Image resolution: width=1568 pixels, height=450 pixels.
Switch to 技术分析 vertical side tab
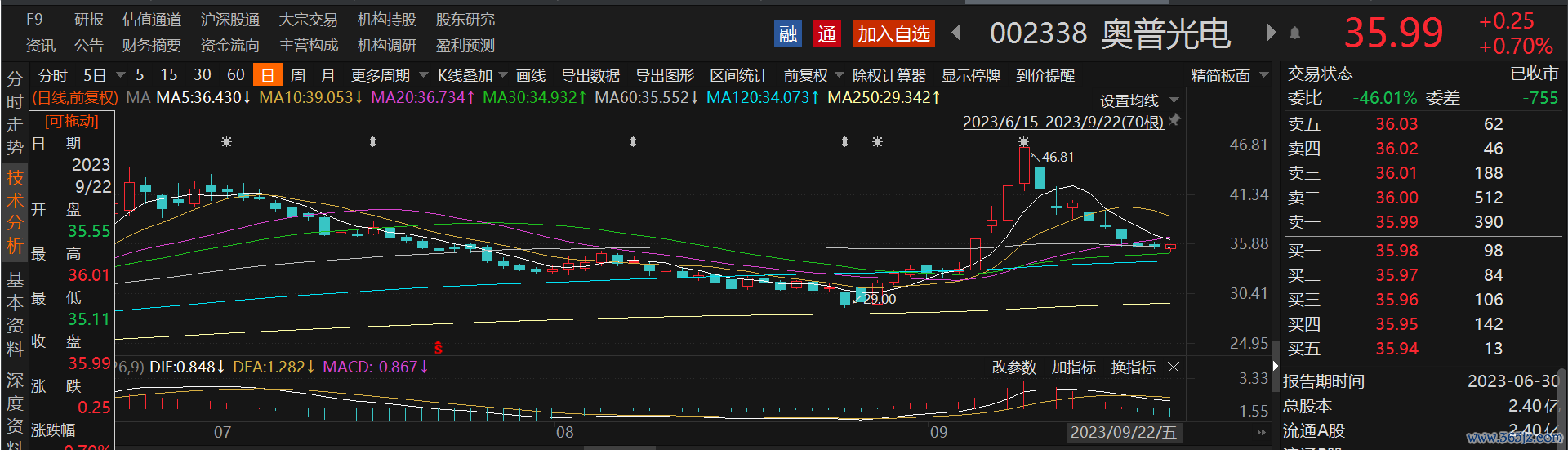[x=15, y=212]
